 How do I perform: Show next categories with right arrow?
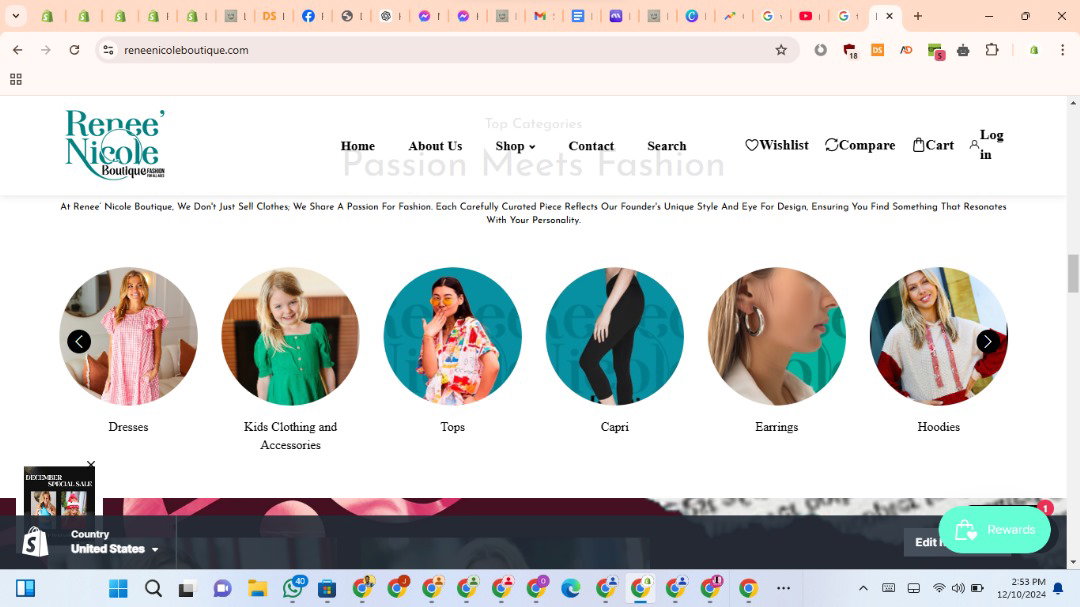[x=988, y=341]
